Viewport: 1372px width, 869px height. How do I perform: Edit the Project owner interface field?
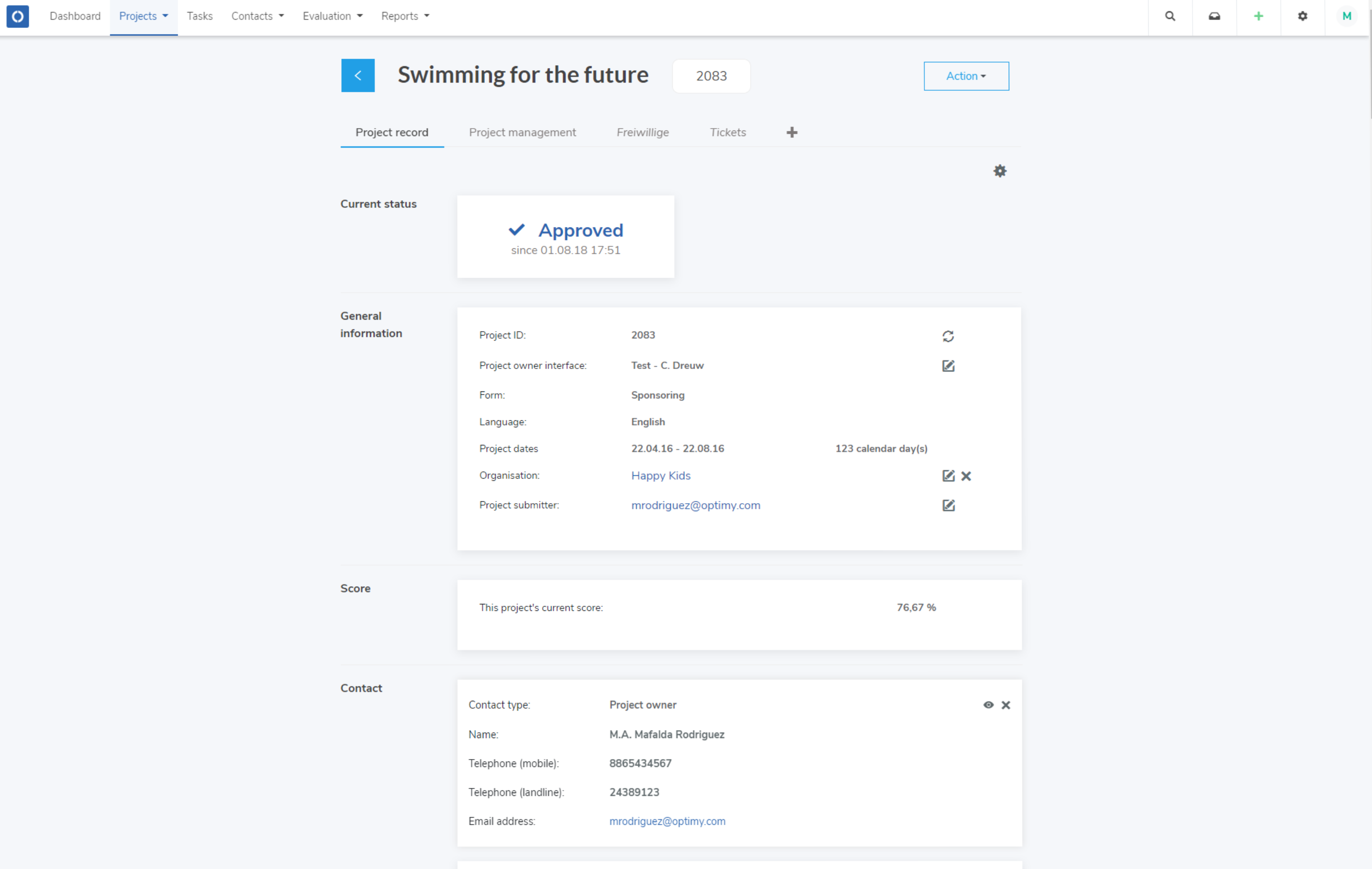pyautogui.click(x=948, y=366)
